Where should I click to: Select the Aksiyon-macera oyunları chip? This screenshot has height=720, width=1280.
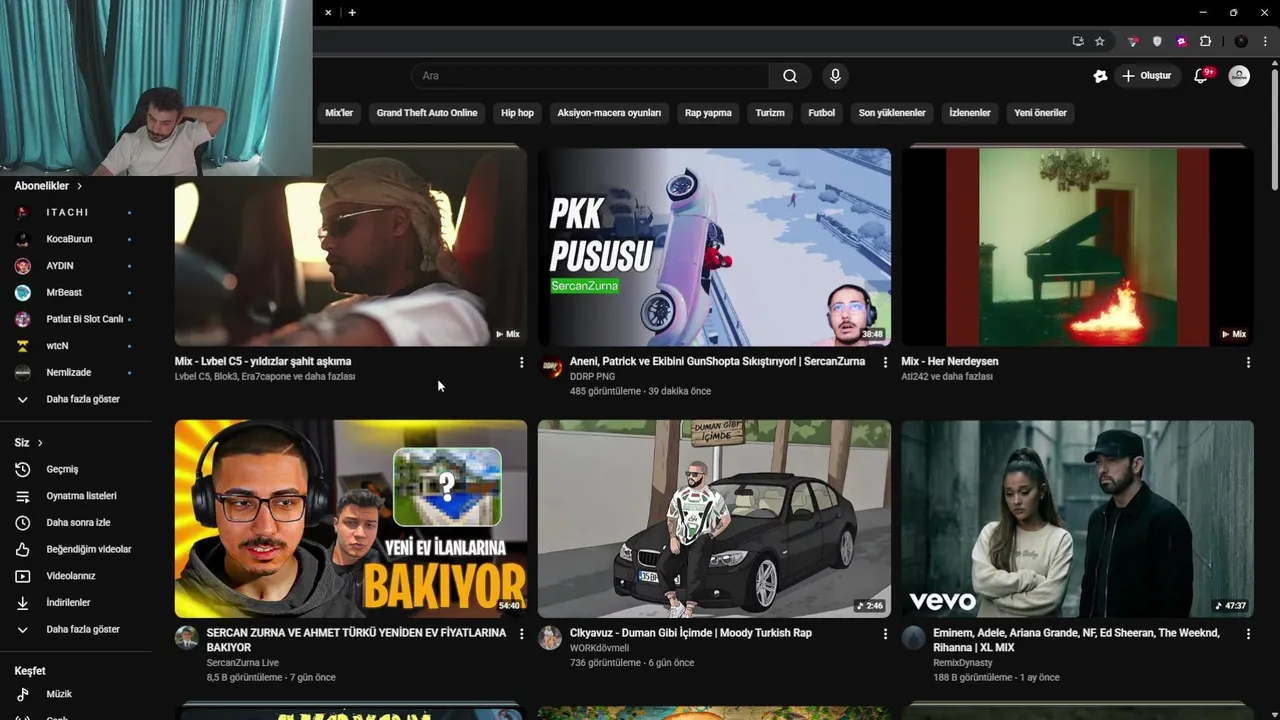point(609,113)
